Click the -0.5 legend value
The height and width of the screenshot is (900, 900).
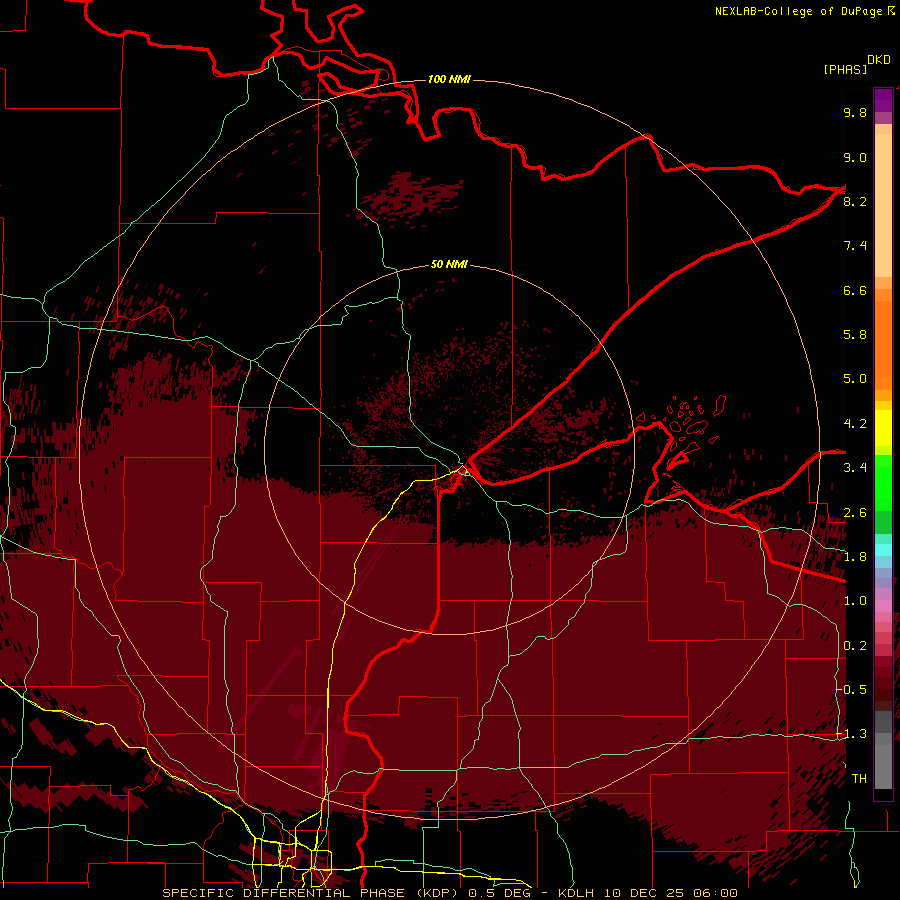pyautogui.click(x=851, y=690)
